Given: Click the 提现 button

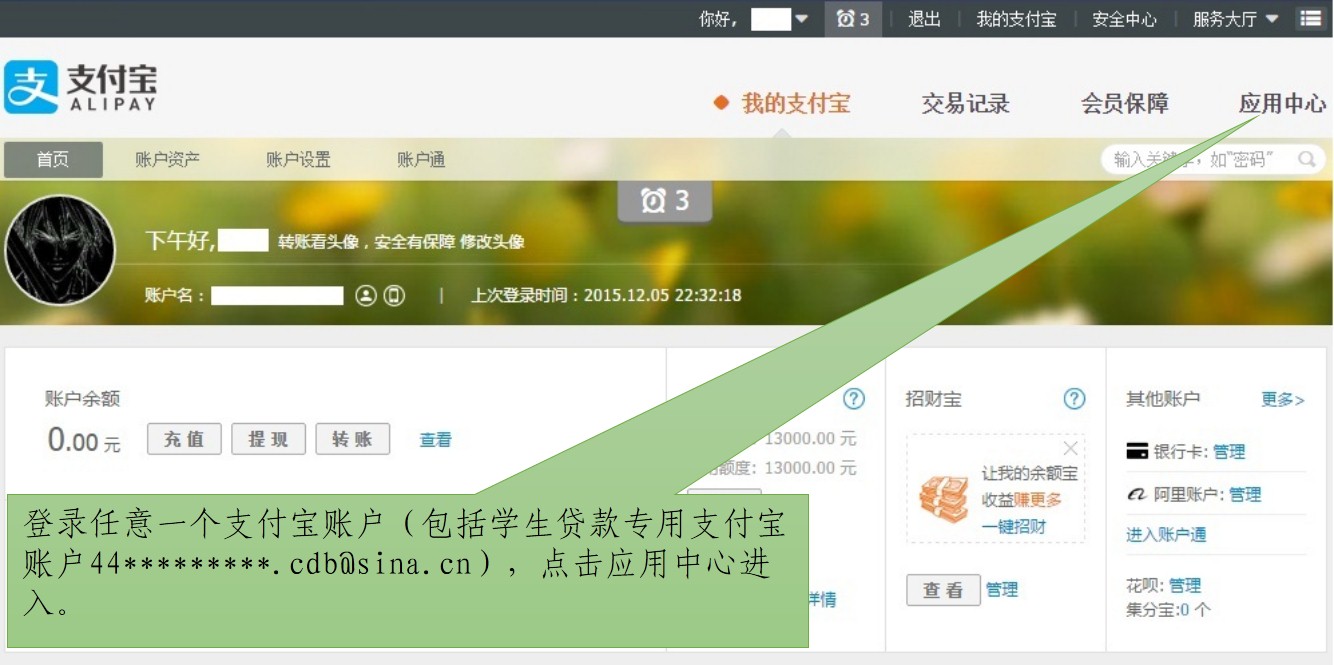Looking at the screenshot, I should (x=268, y=439).
